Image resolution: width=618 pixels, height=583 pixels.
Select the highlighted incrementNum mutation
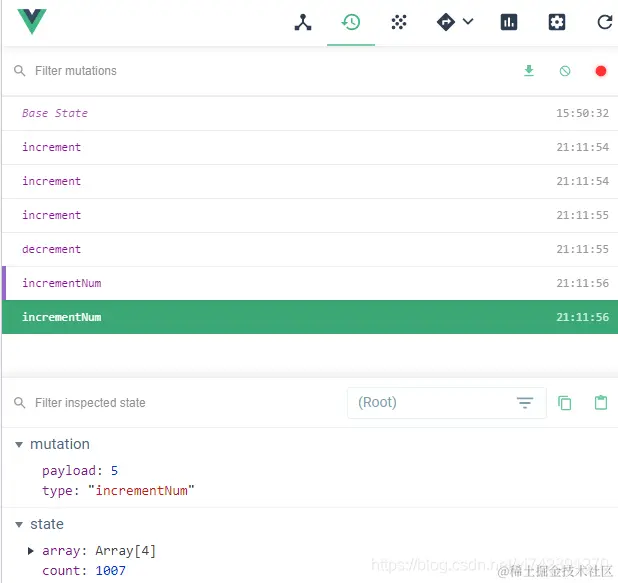click(310, 317)
